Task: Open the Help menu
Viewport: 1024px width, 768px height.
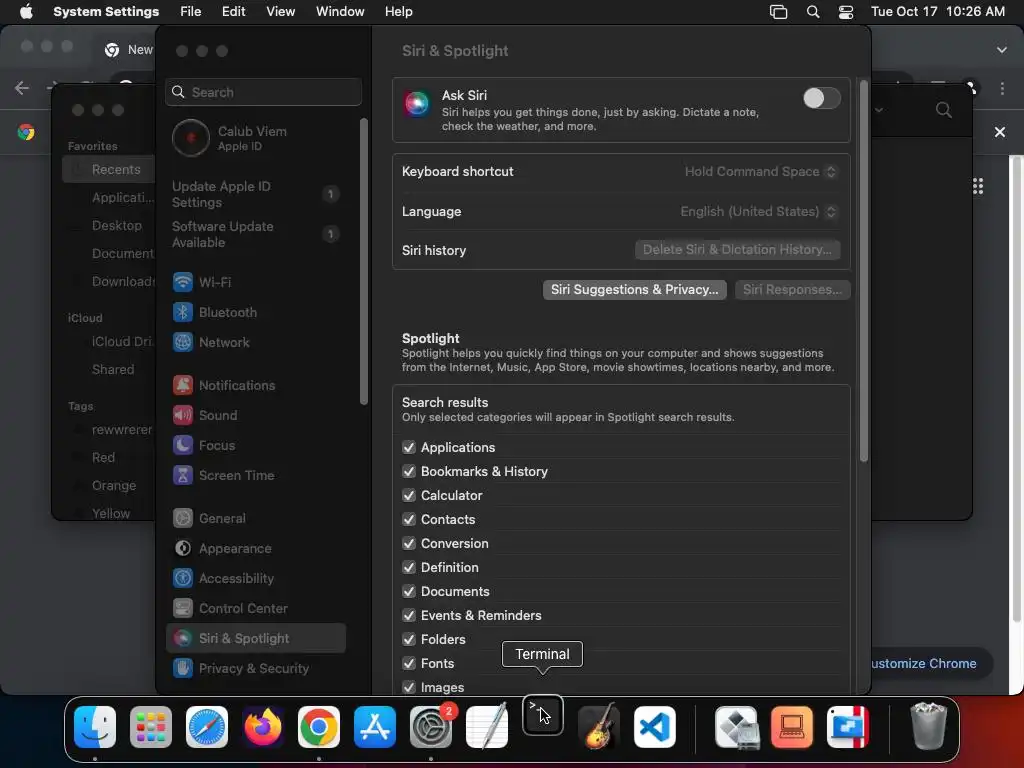Action: tap(398, 12)
